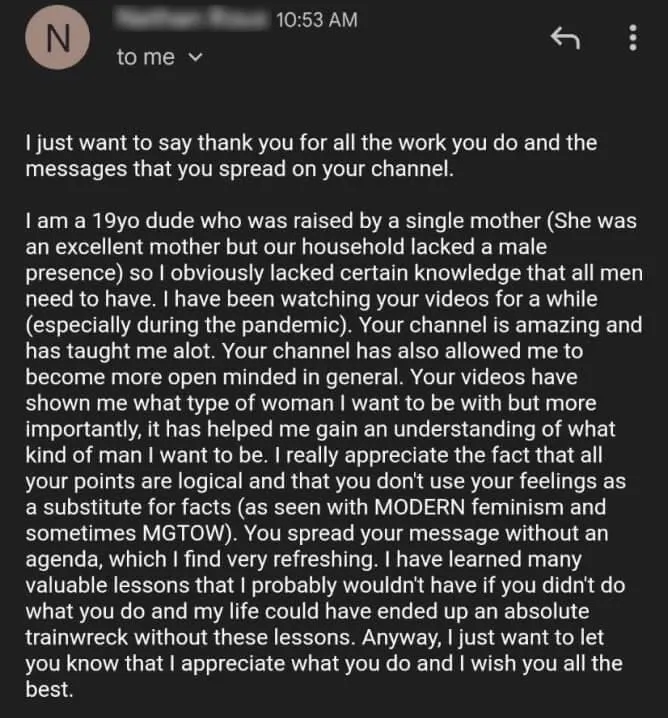Click 'agenda,' at the start of a line
Viewport: 668px width, 718px height.
(x=64, y=560)
